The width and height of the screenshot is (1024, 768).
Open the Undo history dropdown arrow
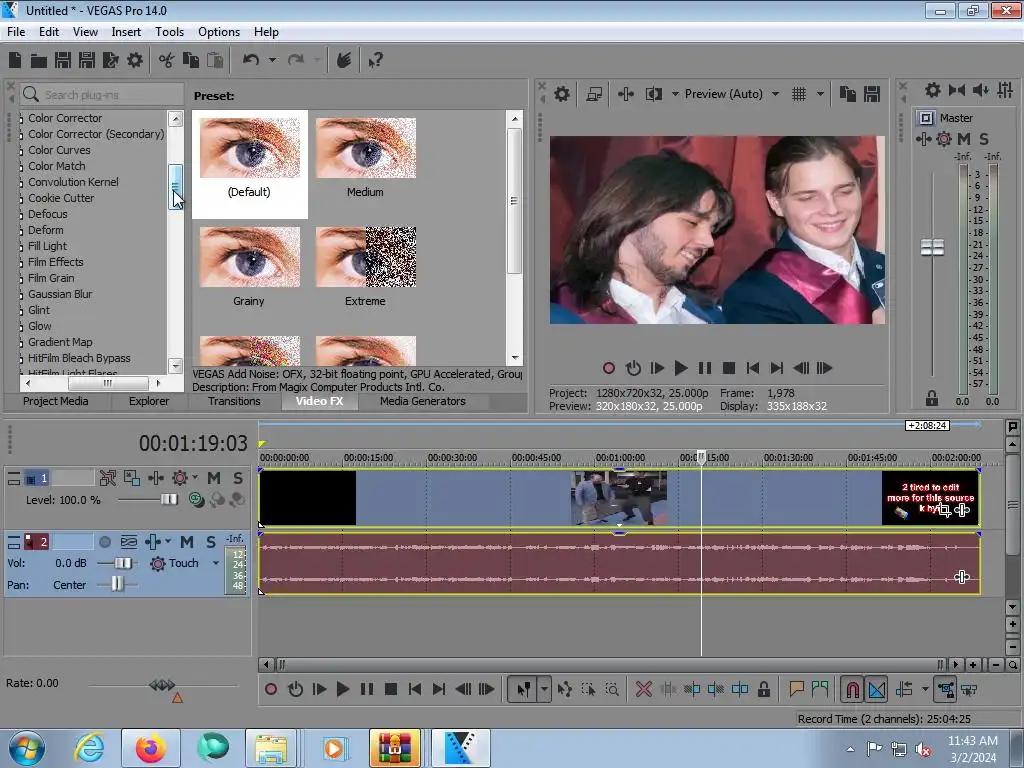[x=272, y=60]
